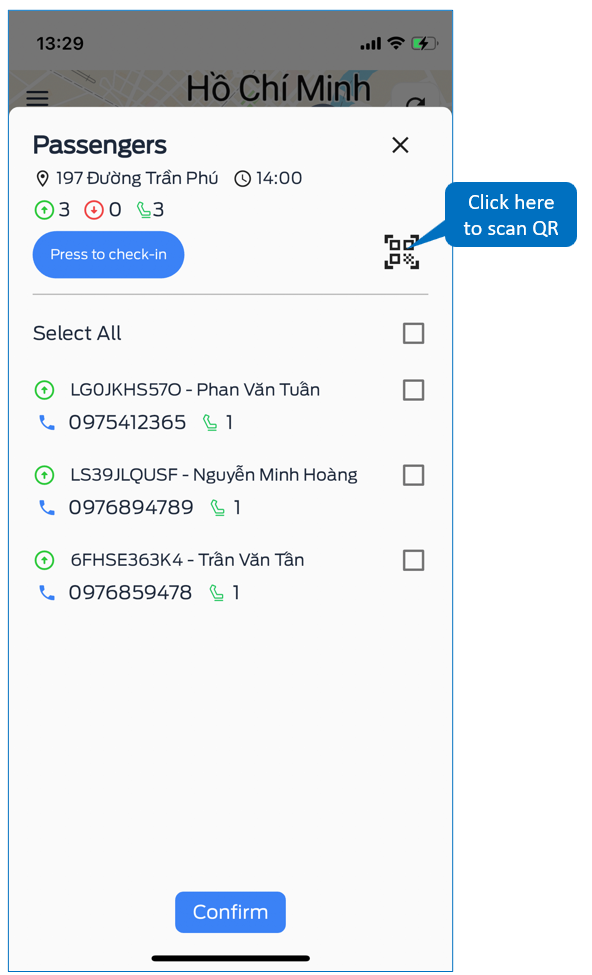Tap the red drop-off count icon

point(93,210)
